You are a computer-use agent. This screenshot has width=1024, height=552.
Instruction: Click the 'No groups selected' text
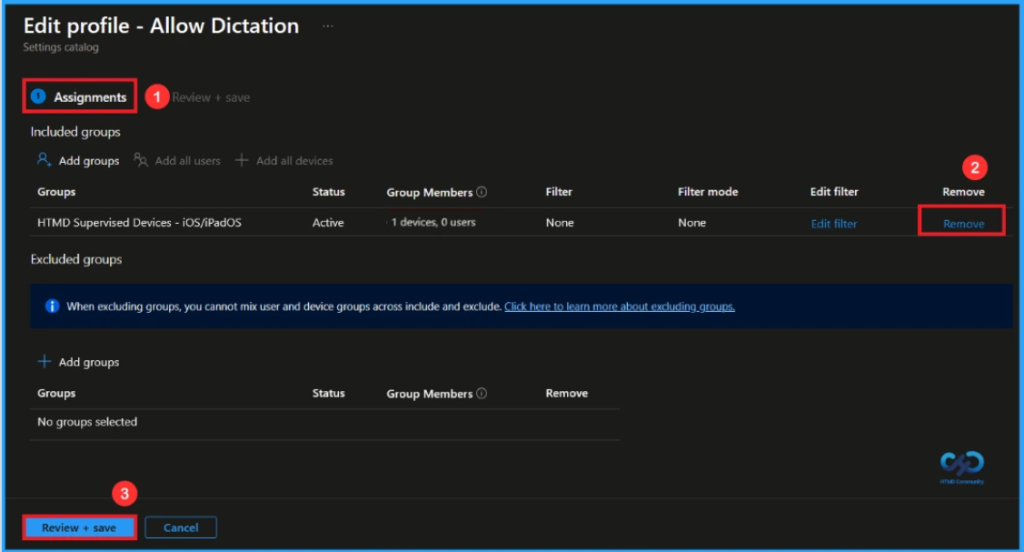[x=87, y=422]
